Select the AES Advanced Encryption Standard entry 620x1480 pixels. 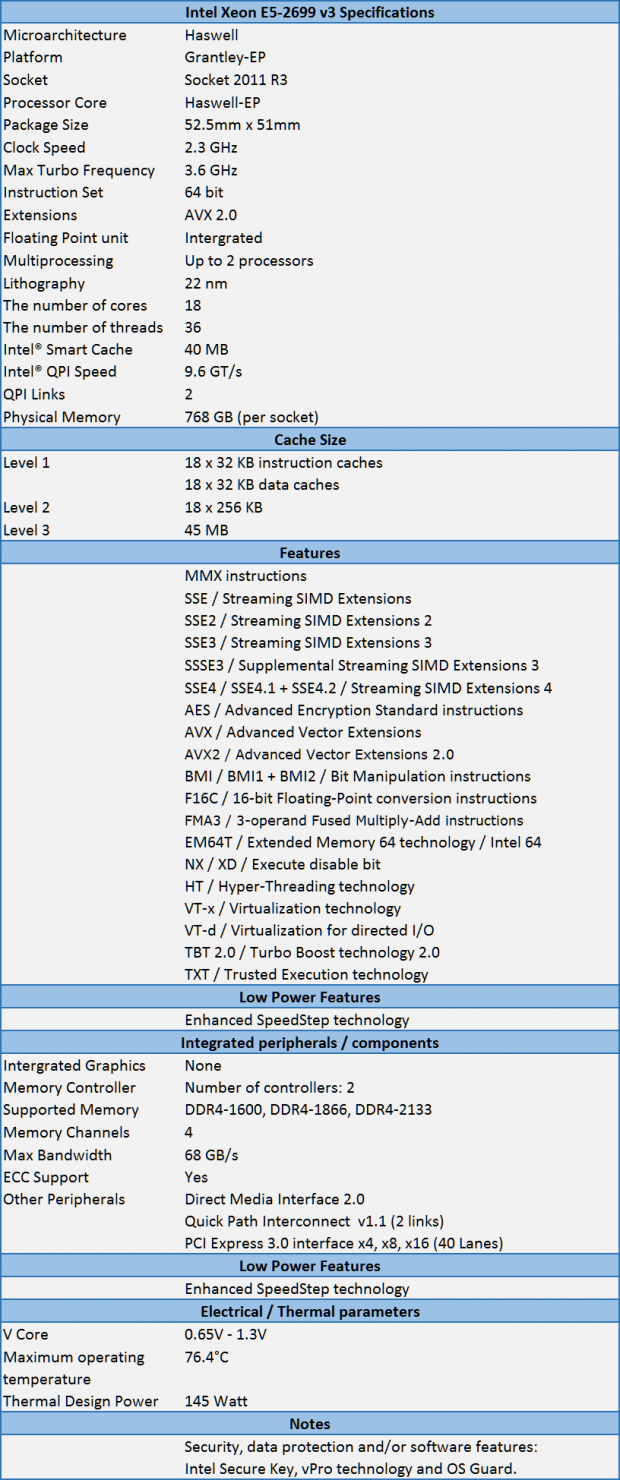point(354,710)
